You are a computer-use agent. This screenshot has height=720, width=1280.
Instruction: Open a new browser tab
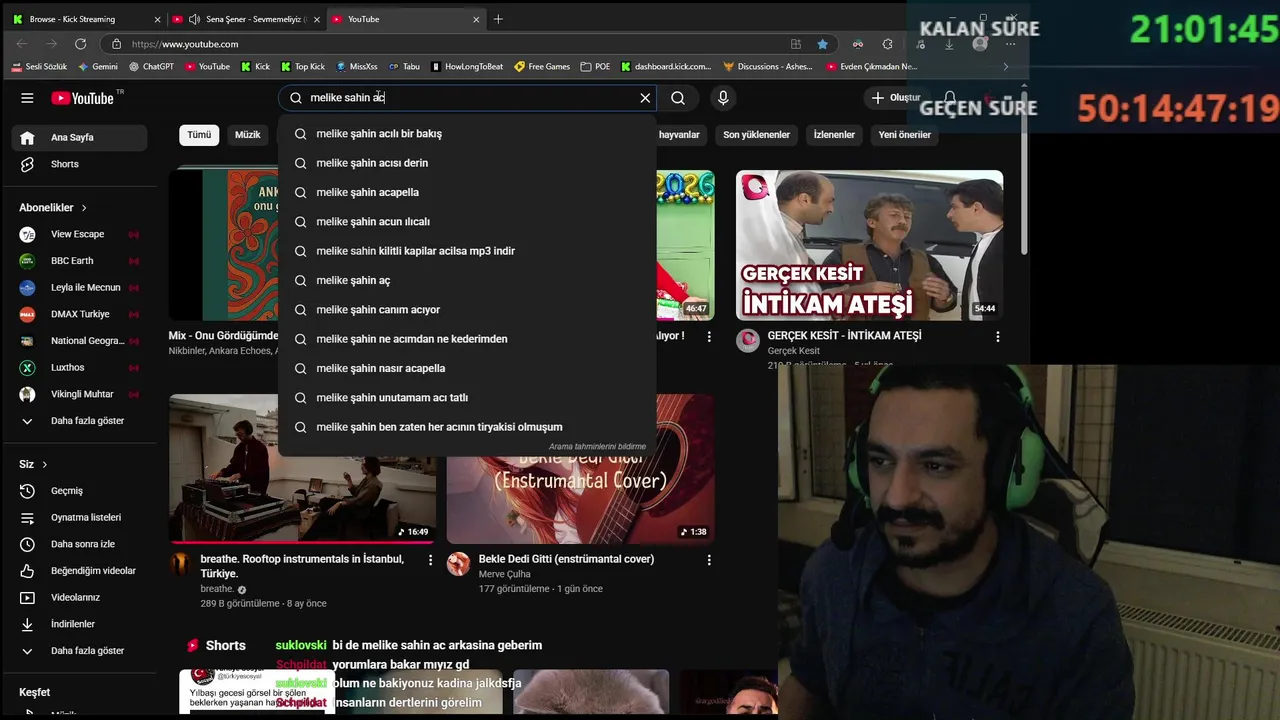pos(498,19)
